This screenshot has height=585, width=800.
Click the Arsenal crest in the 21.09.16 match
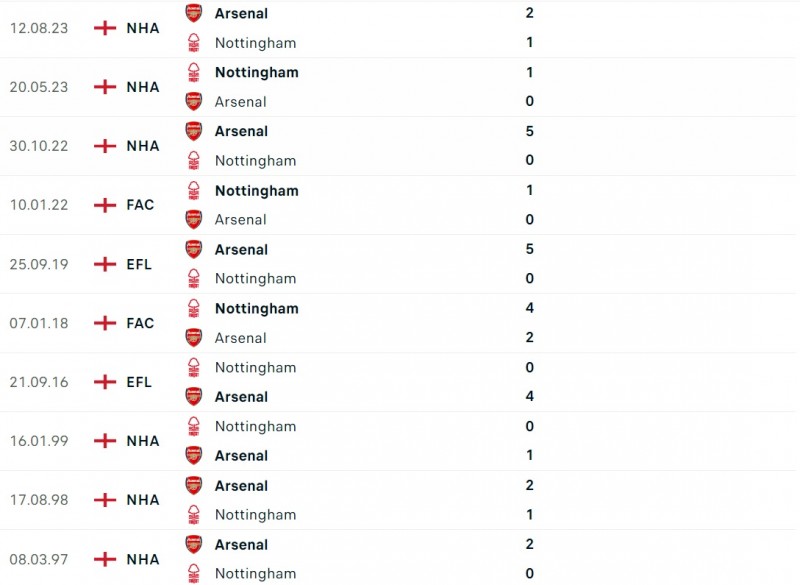click(193, 396)
